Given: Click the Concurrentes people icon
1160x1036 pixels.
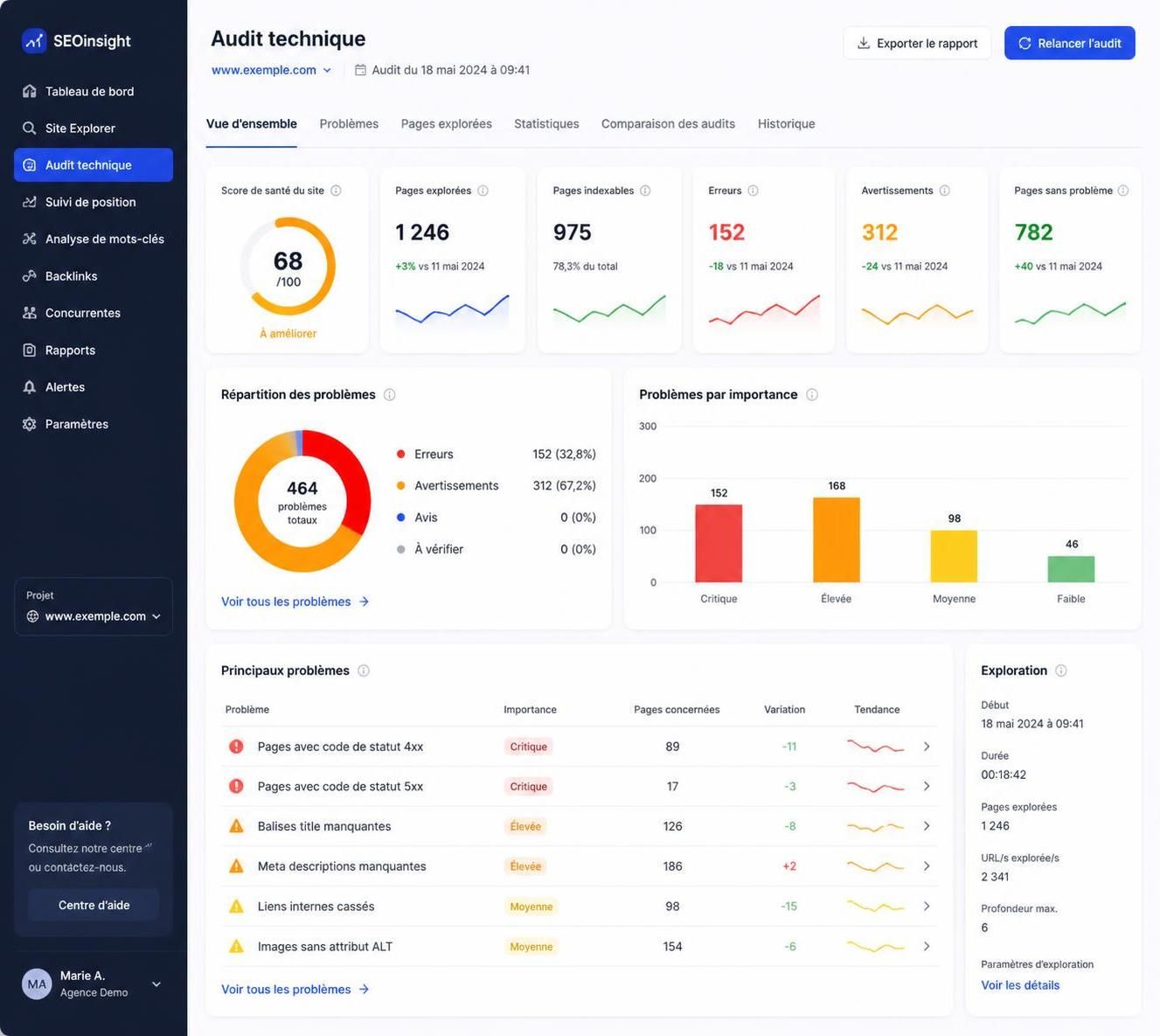Looking at the screenshot, I should pos(30,313).
